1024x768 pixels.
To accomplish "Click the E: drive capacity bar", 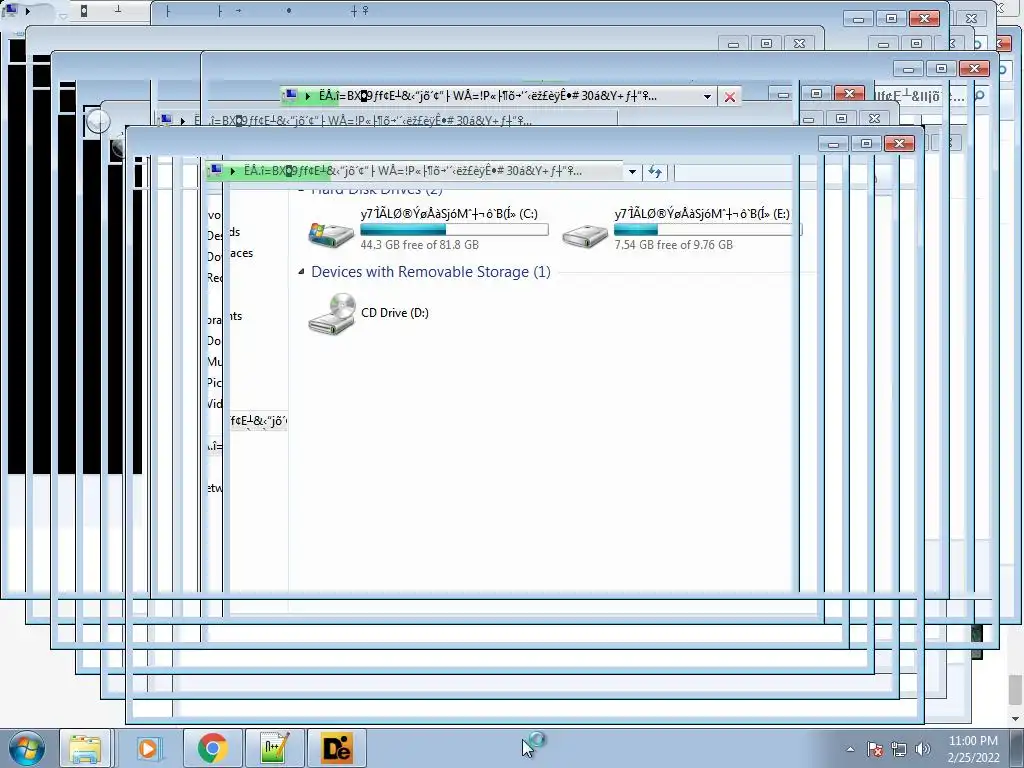I will tap(707, 229).
